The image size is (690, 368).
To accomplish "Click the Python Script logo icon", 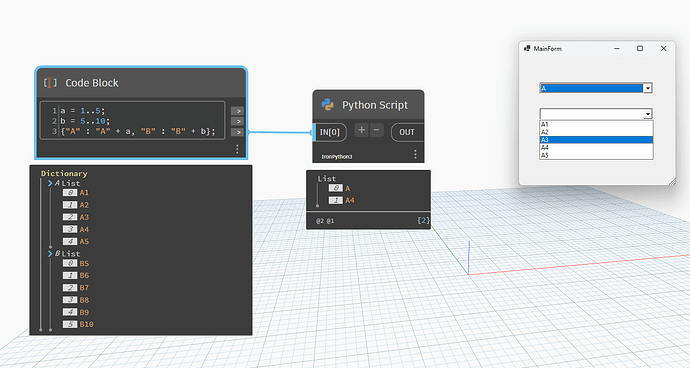I will 328,105.
